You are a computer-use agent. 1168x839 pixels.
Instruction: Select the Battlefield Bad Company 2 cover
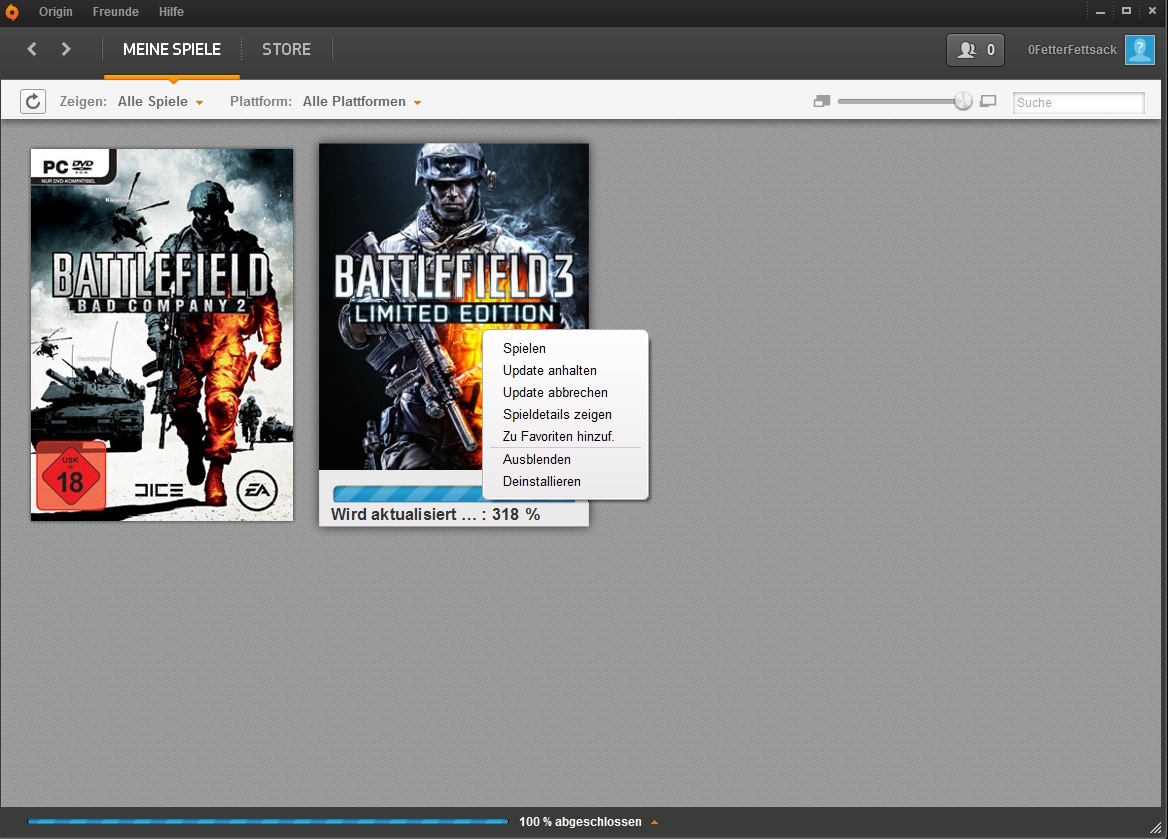(x=162, y=335)
